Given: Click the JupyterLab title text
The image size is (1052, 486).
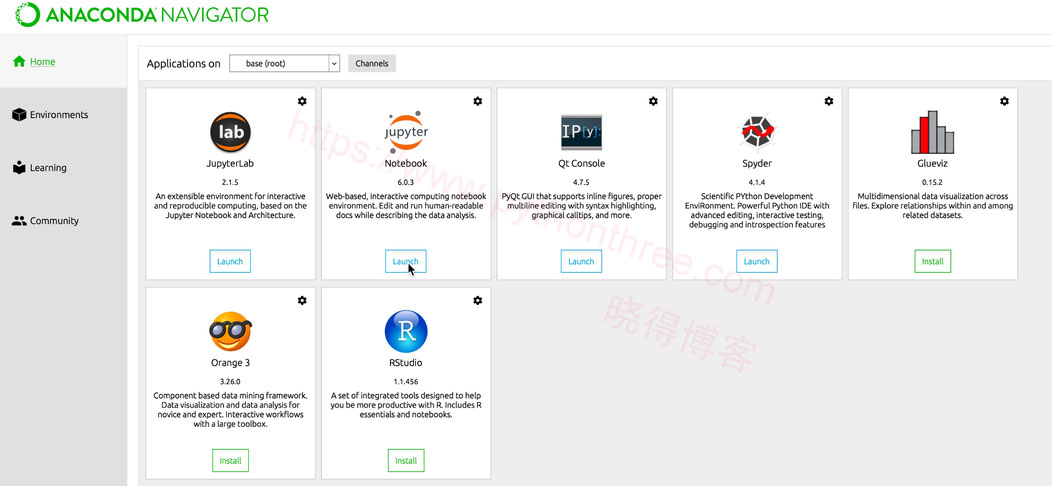Looking at the screenshot, I should 230,163.
